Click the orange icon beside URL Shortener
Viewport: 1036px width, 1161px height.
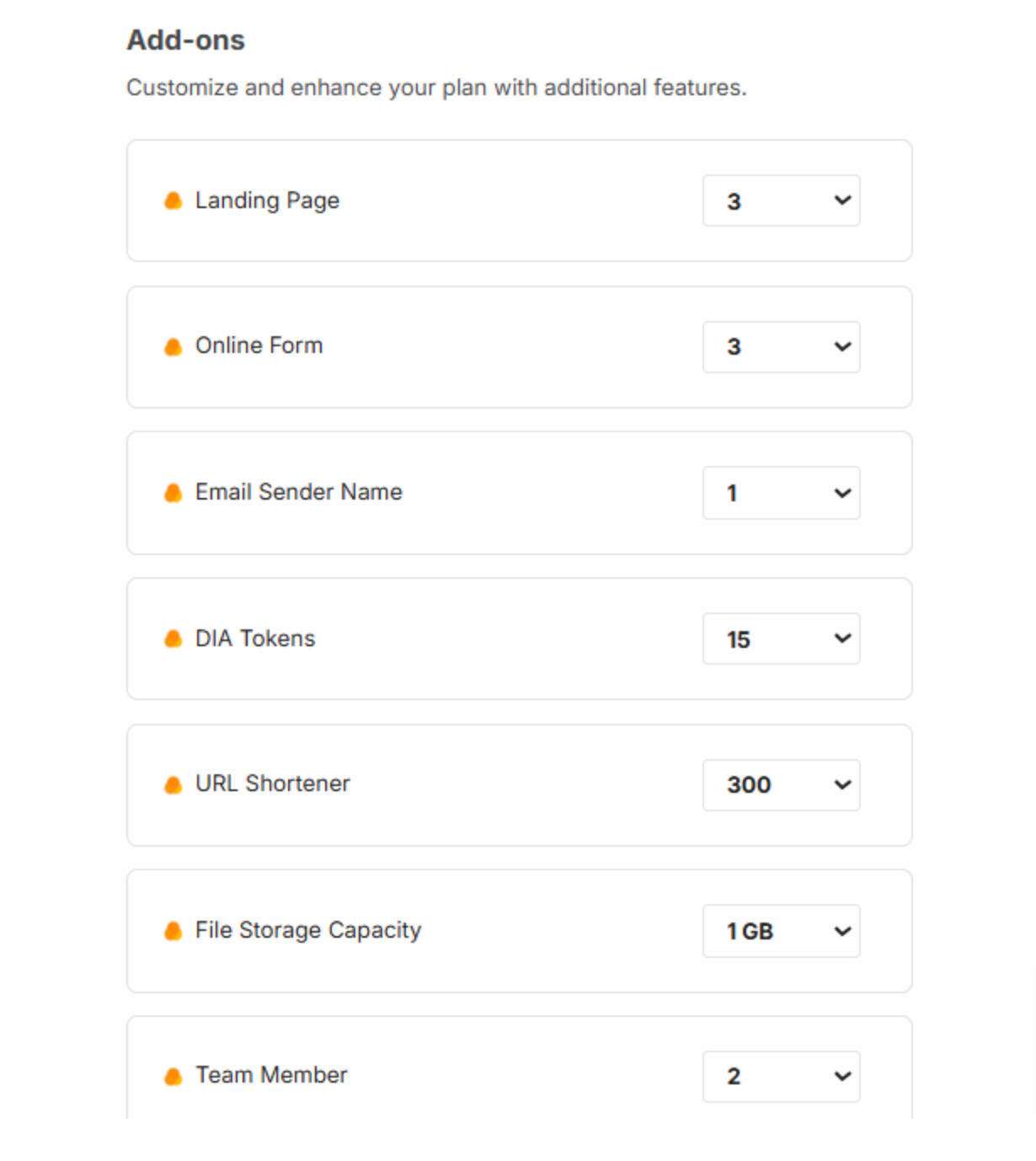174,785
